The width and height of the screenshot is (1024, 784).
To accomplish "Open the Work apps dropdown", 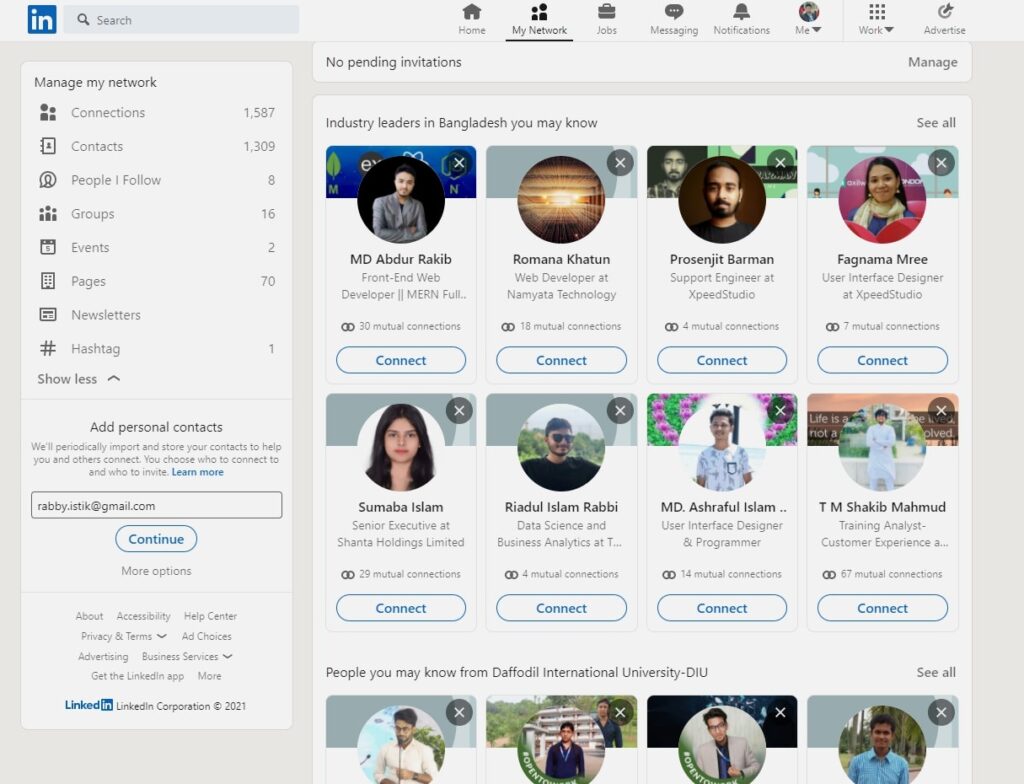I will (x=876, y=19).
